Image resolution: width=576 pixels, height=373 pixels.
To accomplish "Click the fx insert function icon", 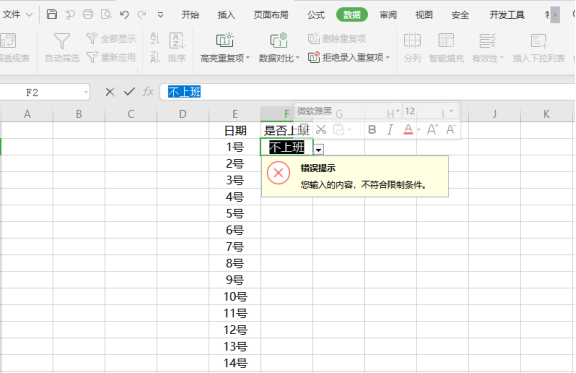I will [x=148, y=92].
